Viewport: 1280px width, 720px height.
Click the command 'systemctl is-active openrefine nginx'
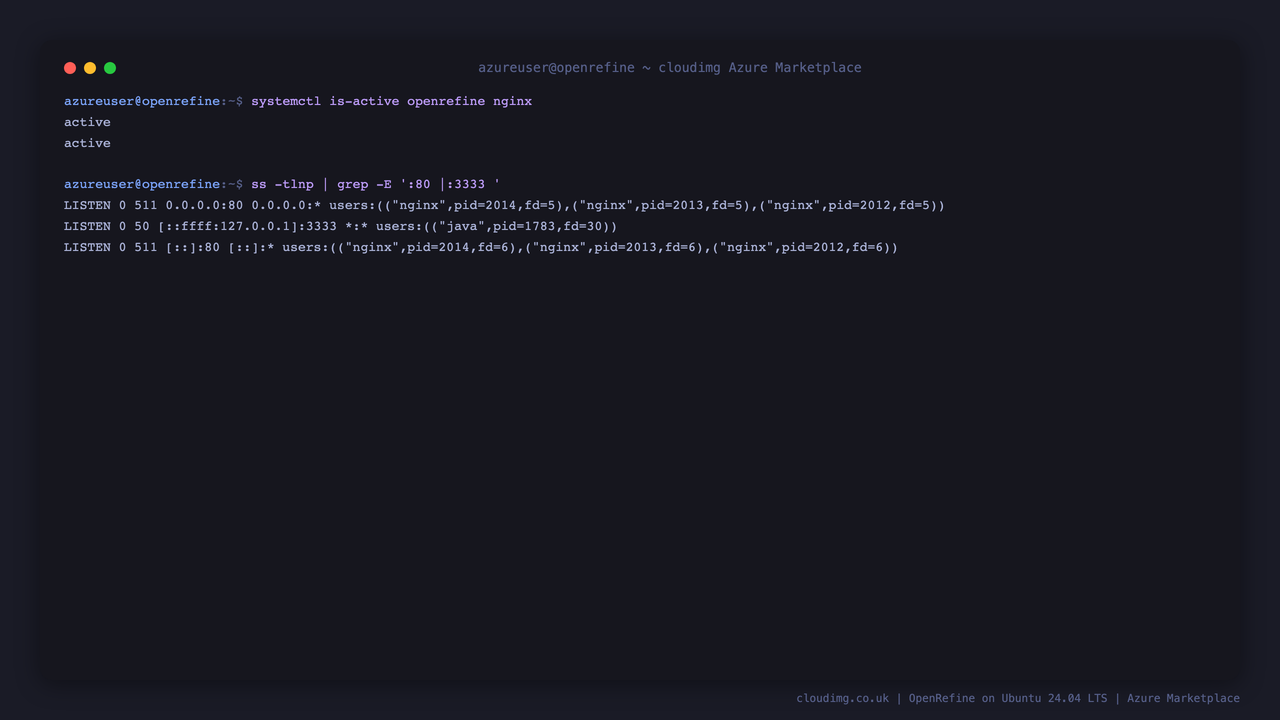391,101
